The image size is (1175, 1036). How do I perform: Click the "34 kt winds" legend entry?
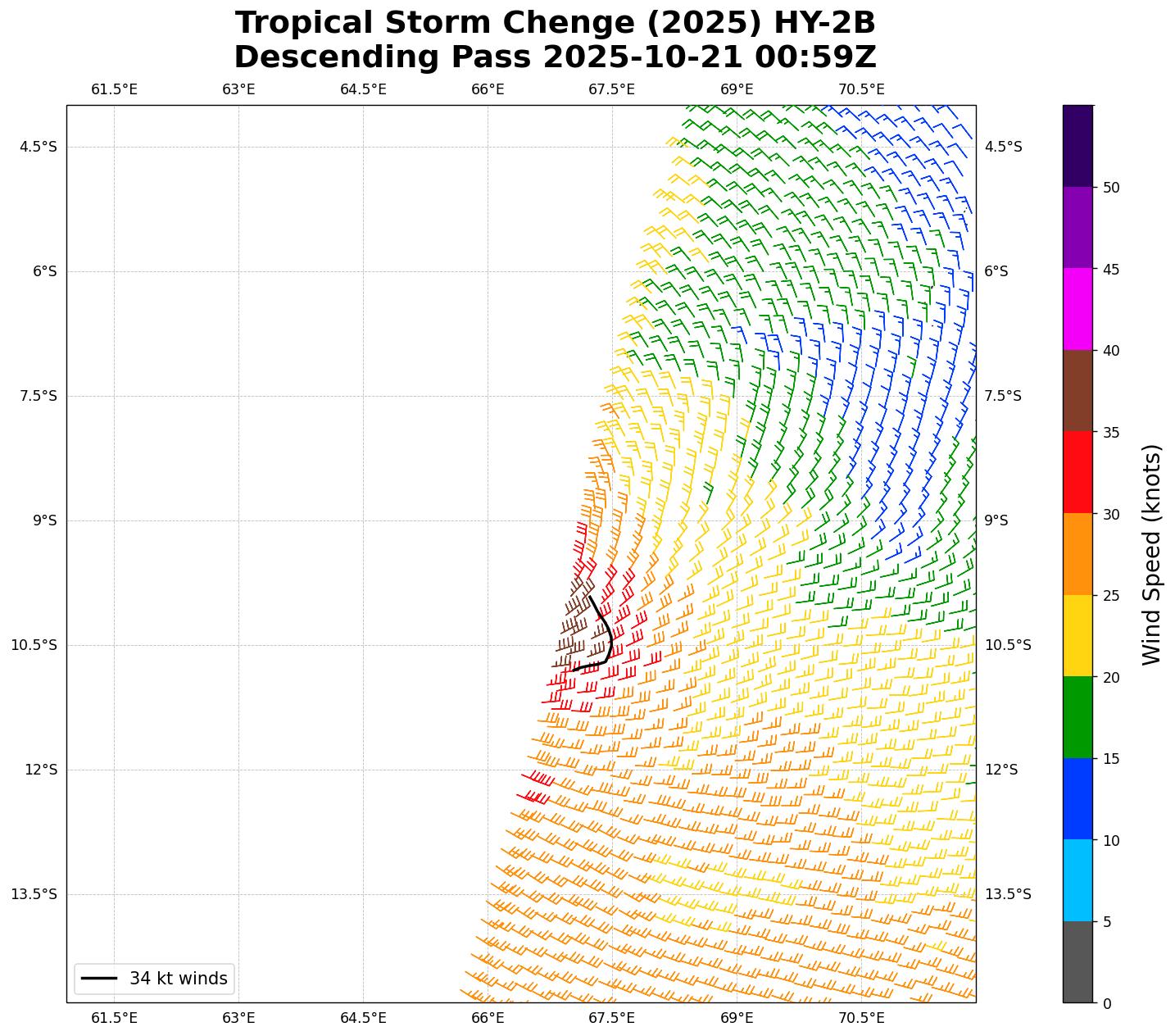pos(155,979)
